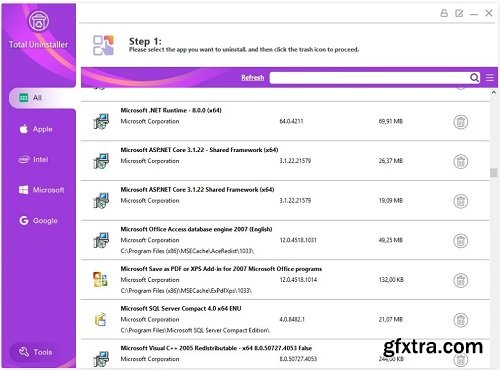
Task: Click the edit/feedback icon in title bar
Action: [459, 13]
